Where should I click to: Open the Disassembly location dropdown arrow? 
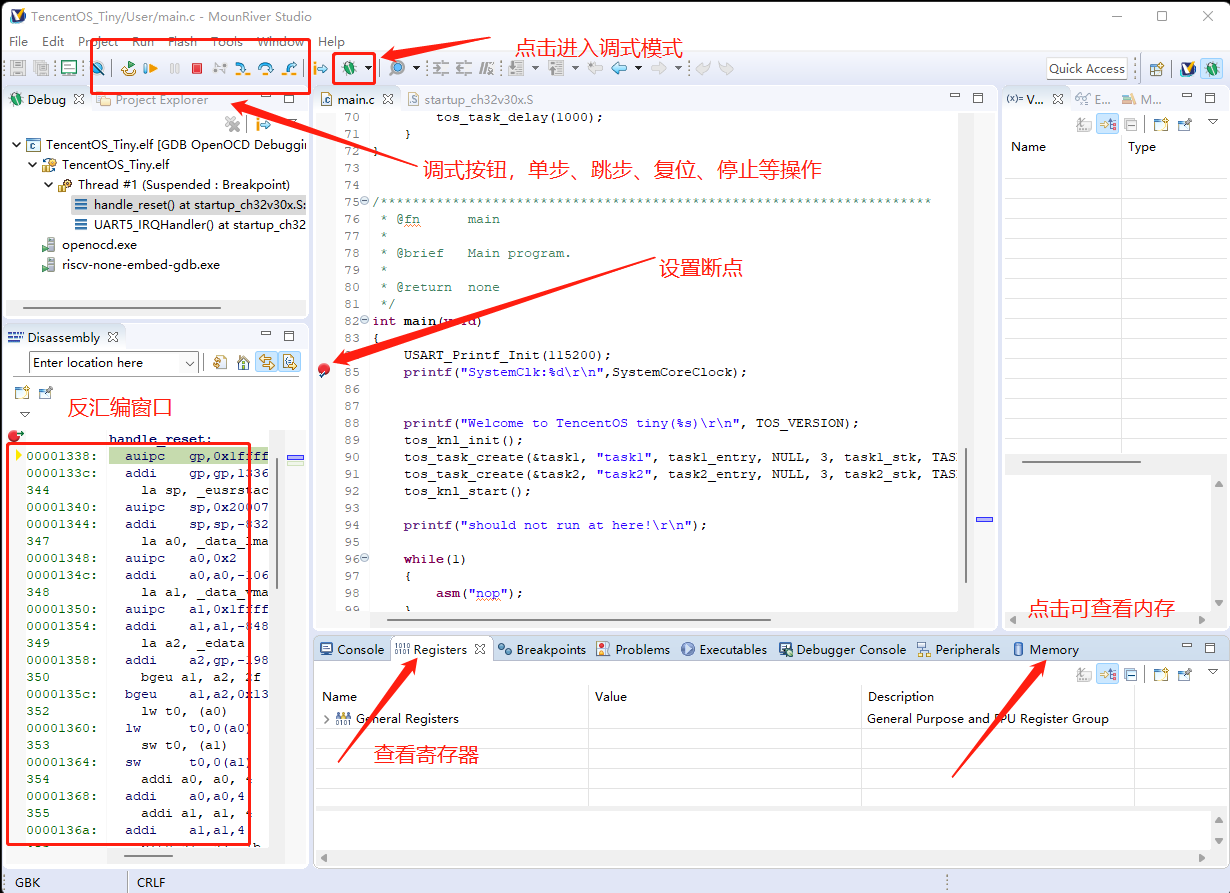(x=189, y=363)
